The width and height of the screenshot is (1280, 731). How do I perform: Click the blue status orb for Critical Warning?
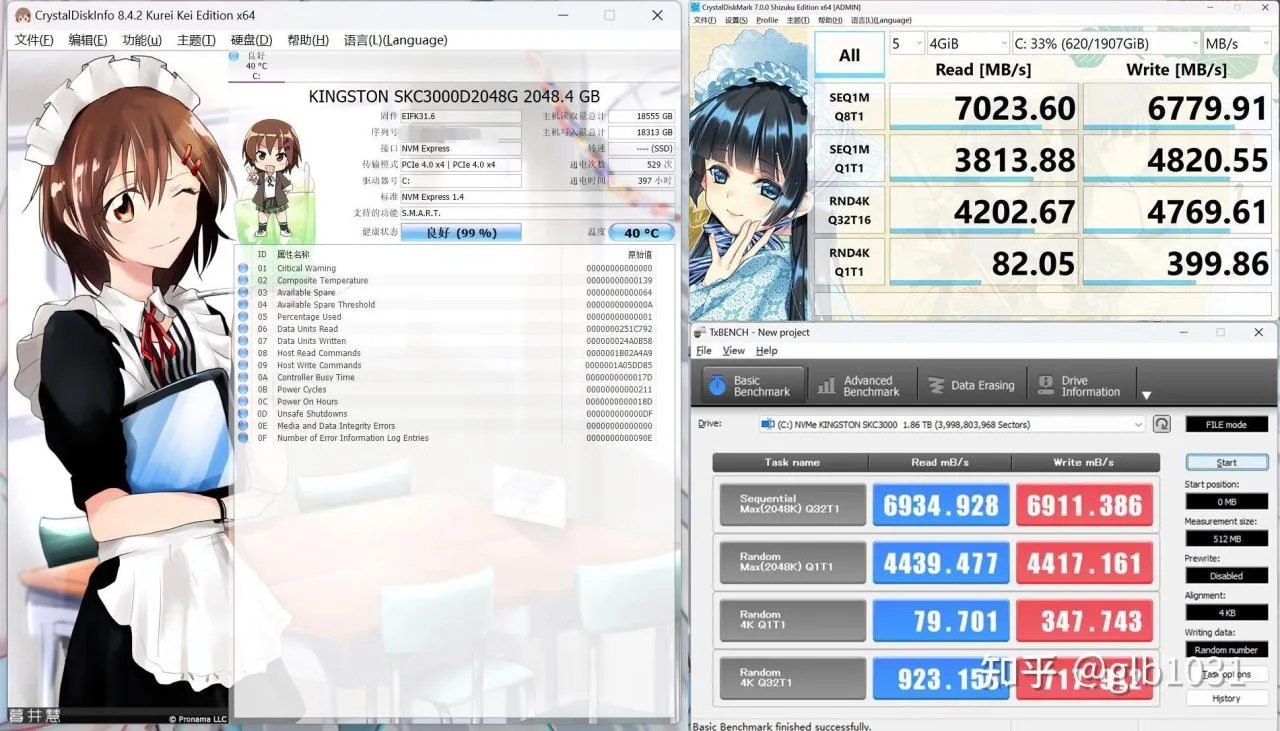243,268
